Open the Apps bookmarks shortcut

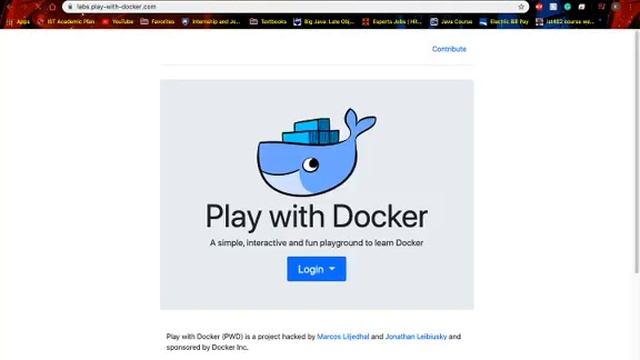click(x=18, y=22)
